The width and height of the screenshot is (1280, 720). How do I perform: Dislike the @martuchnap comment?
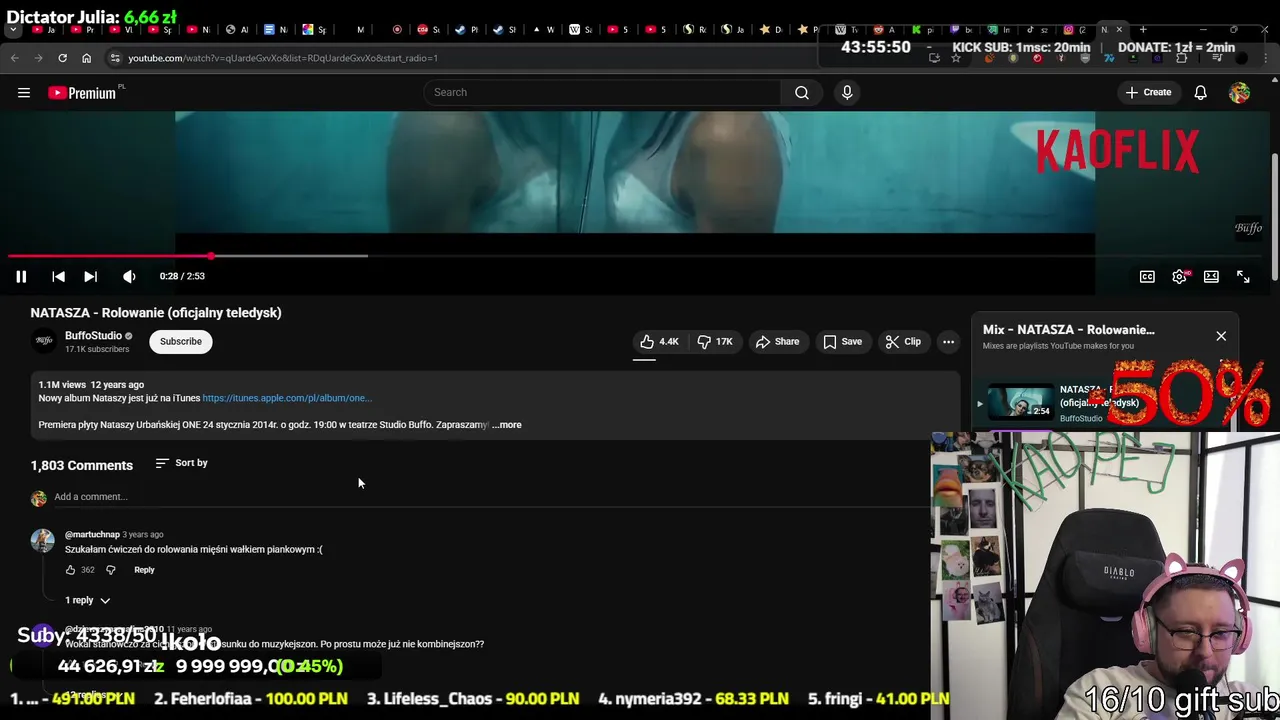[111, 570]
